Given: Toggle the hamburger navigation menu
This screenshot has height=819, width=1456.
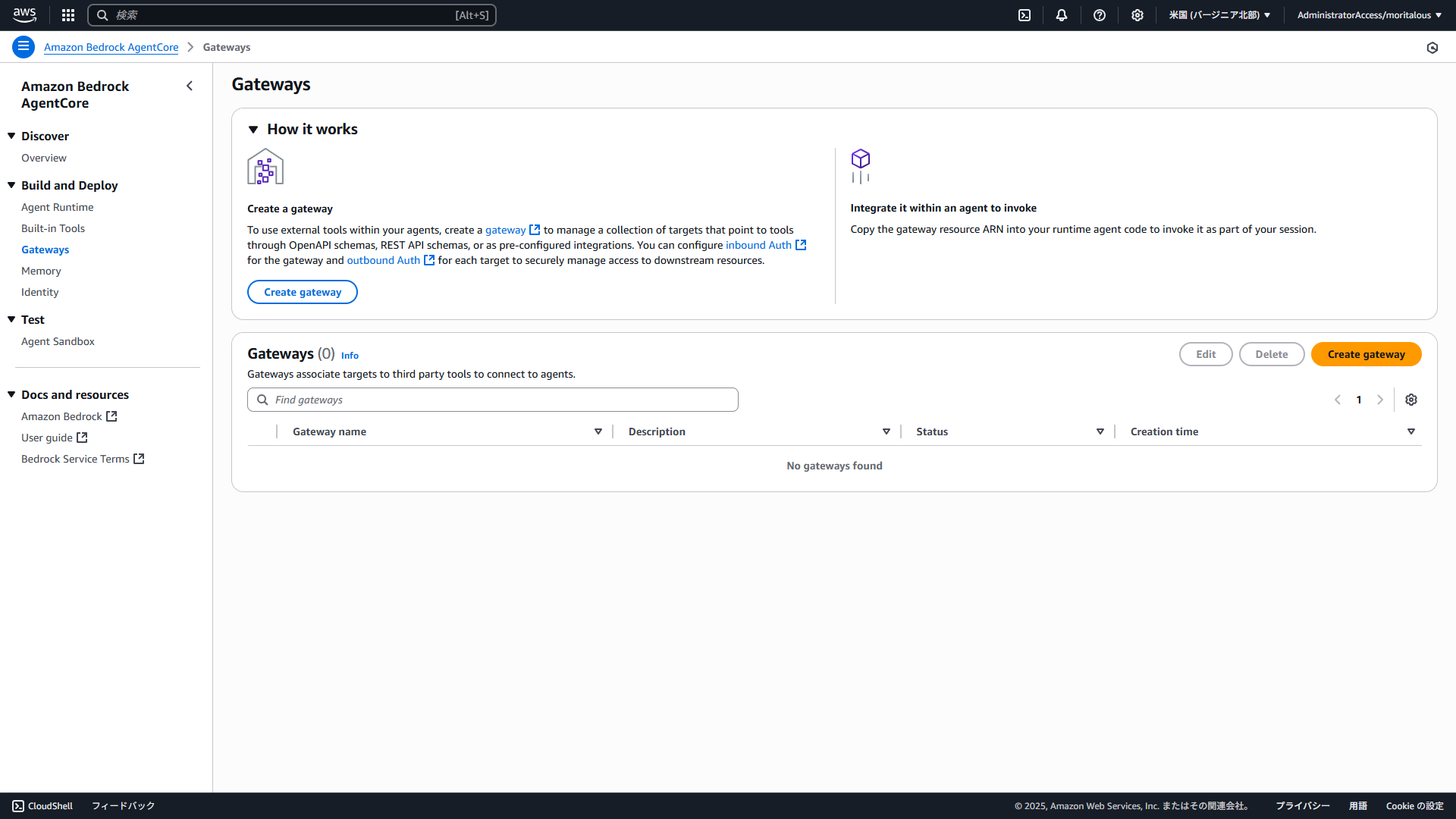Looking at the screenshot, I should tap(24, 47).
